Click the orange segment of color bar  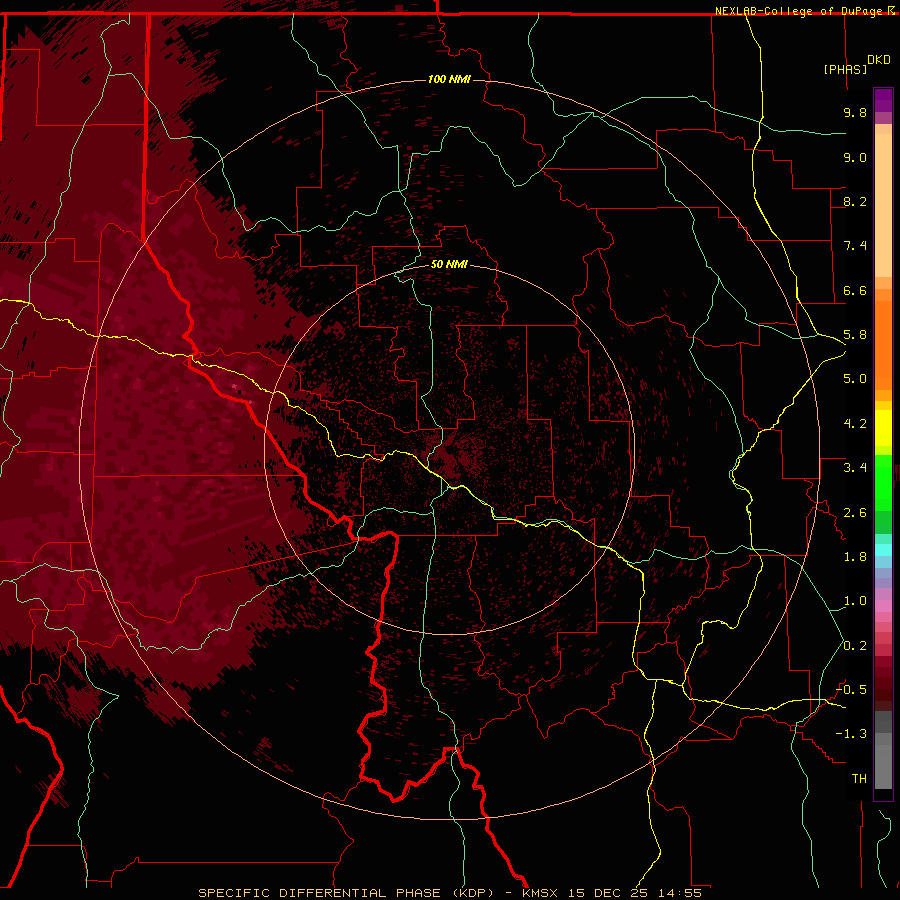point(883,344)
